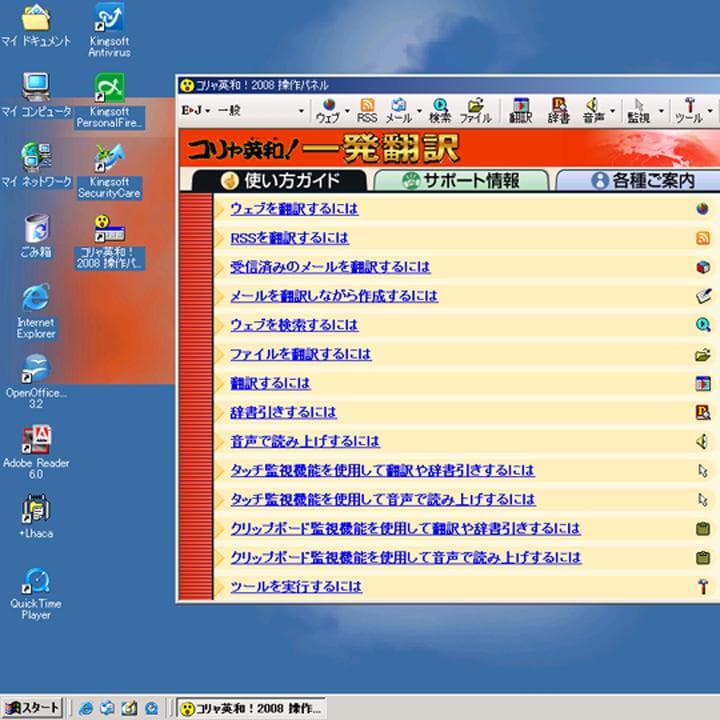720x720 pixels.
Task: Open the スタート menu button
Action: coord(32,708)
